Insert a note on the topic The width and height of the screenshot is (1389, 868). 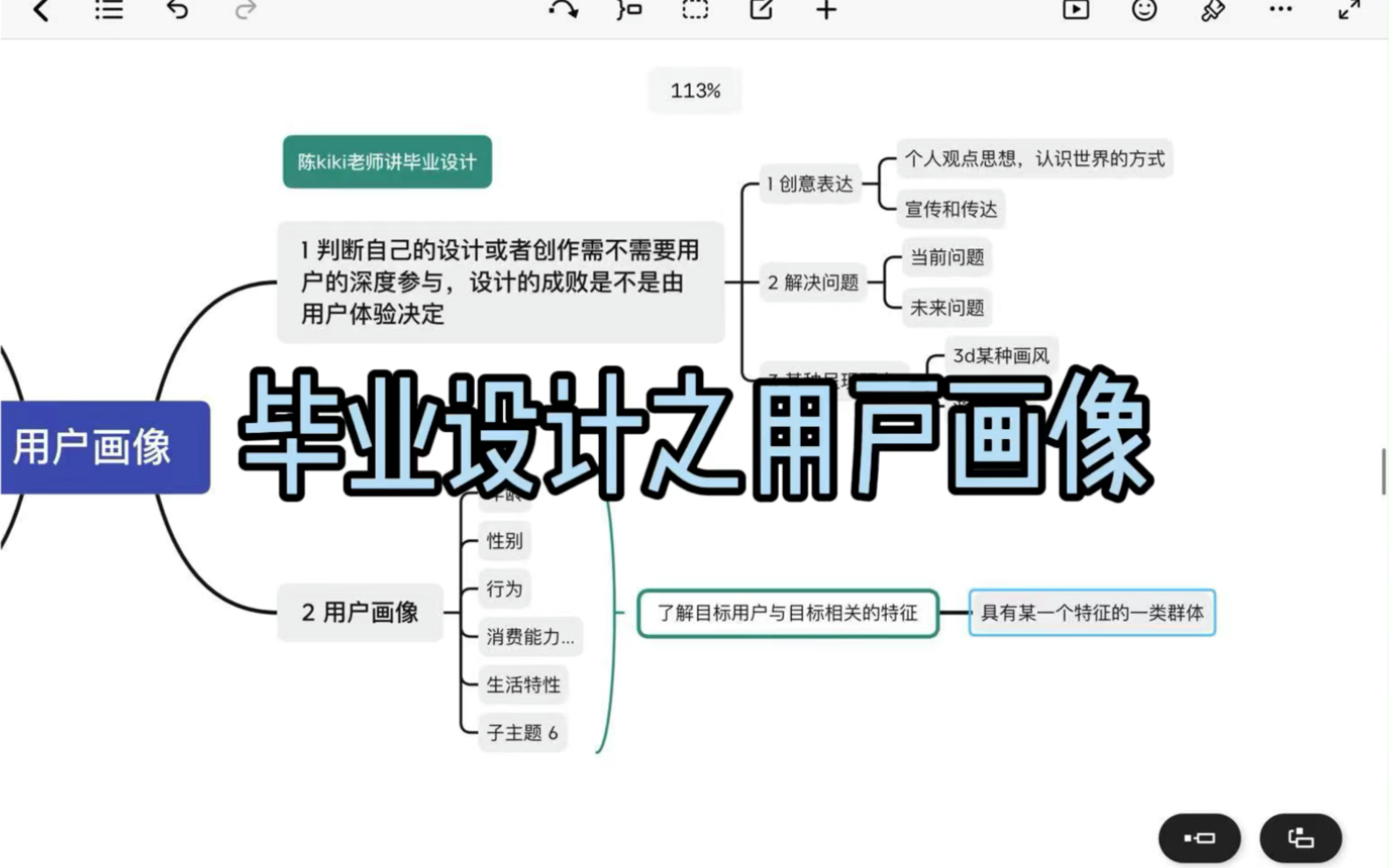761,11
